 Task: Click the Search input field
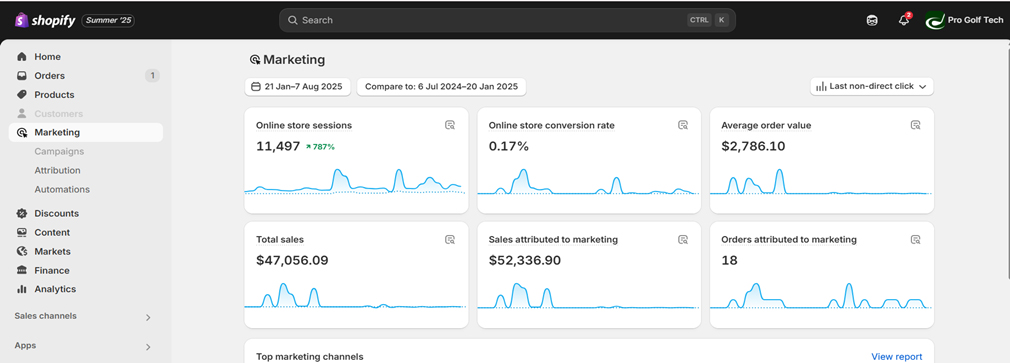pos(508,20)
